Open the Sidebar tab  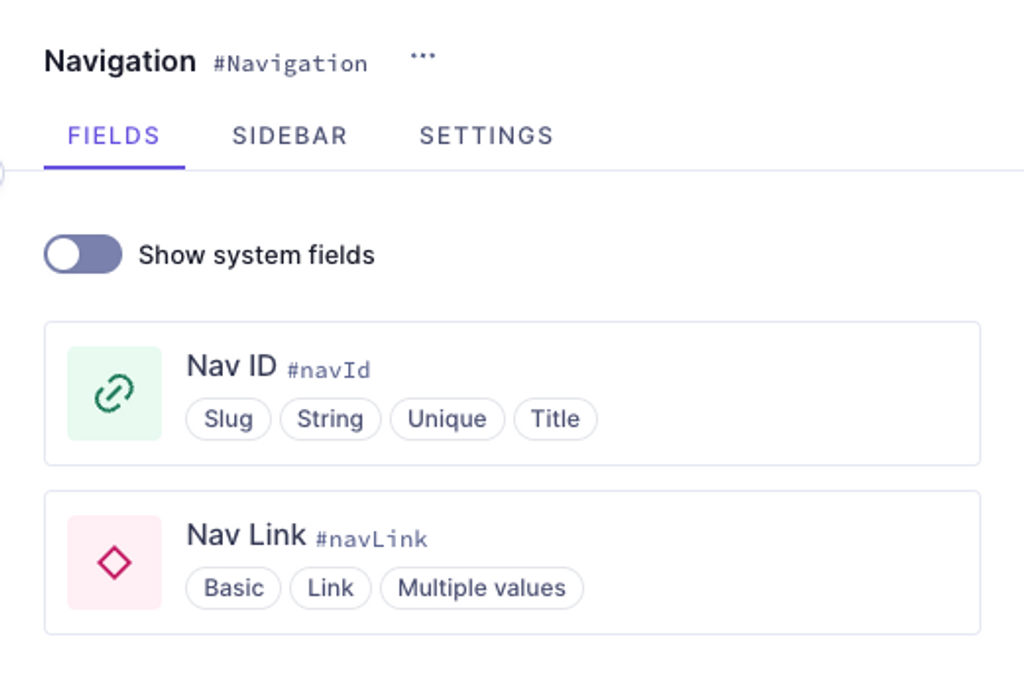click(290, 136)
